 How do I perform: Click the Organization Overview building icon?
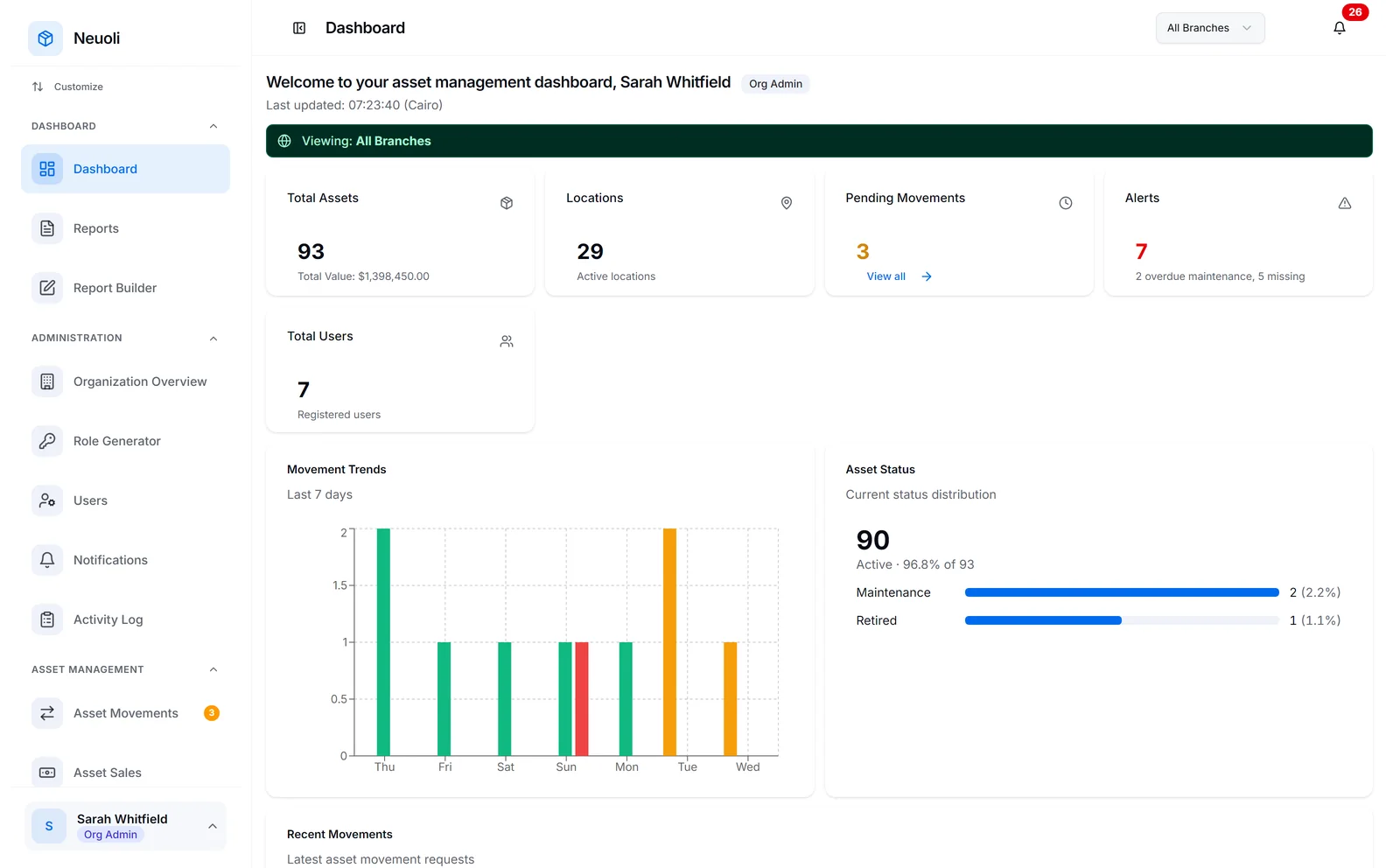click(47, 381)
